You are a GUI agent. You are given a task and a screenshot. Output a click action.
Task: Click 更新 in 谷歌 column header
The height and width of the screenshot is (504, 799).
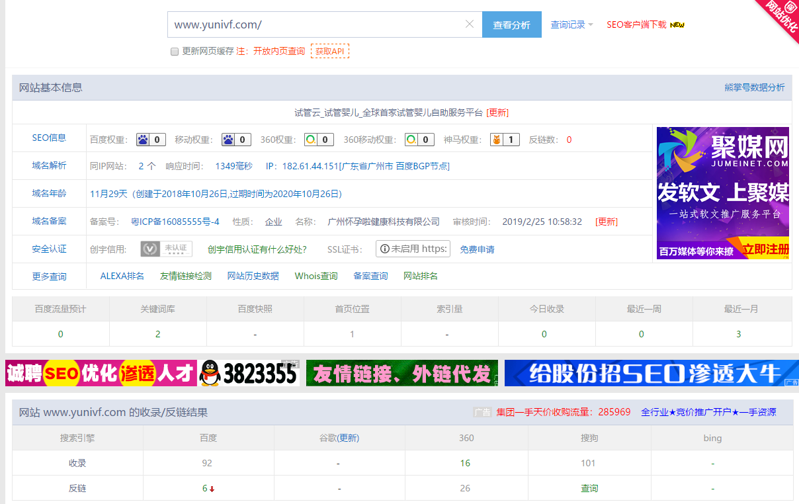pos(348,438)
